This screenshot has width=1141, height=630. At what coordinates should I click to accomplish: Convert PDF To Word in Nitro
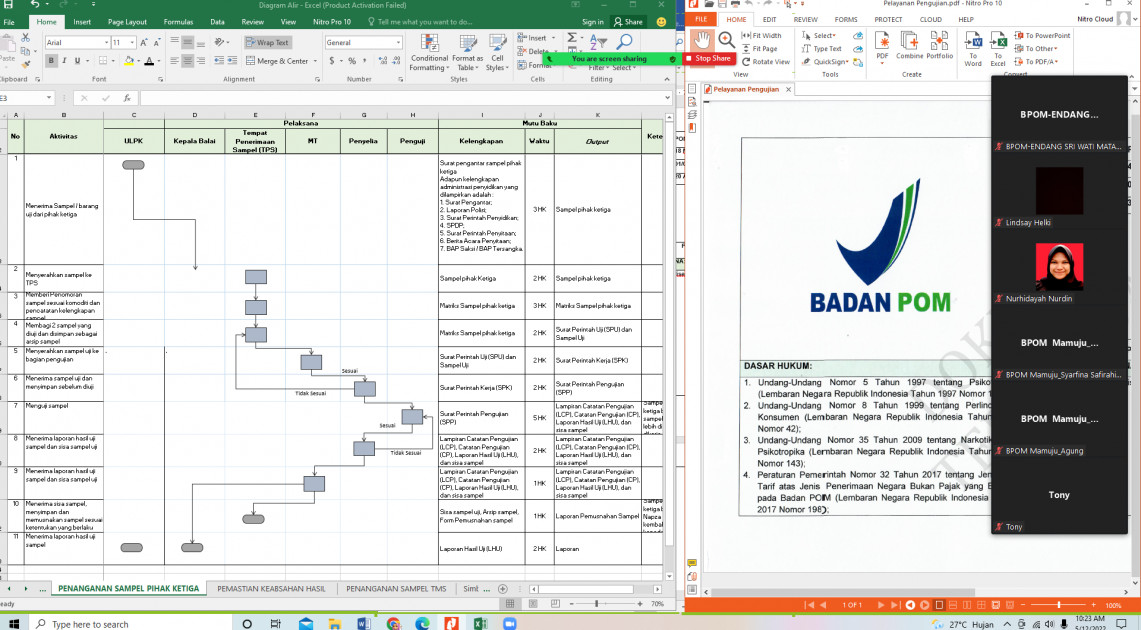pos(973,49)
